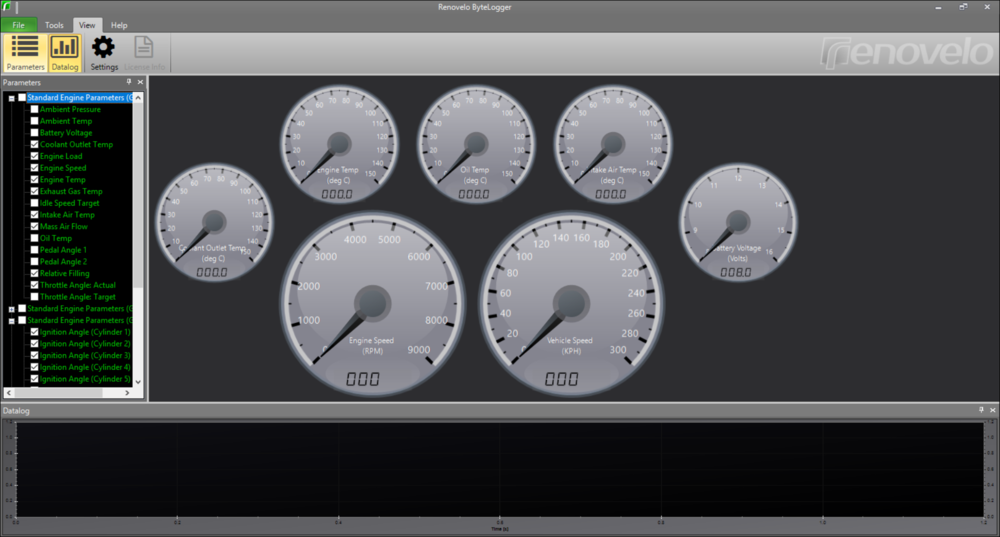Select the Relative Filling tree item
The height and width of the screenshot is (537, 1000).
tap(64, 273)
